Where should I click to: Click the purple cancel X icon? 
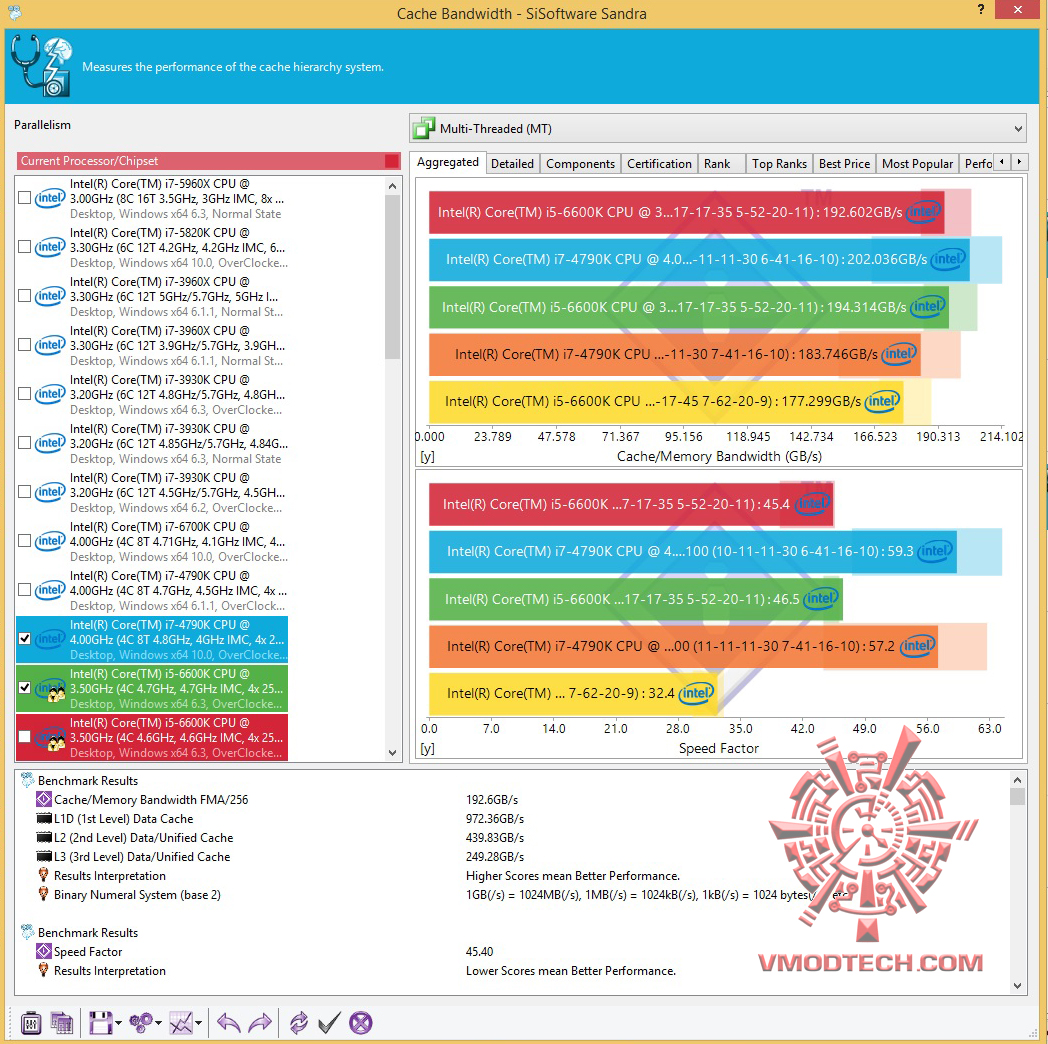(x=361, y=1023)
